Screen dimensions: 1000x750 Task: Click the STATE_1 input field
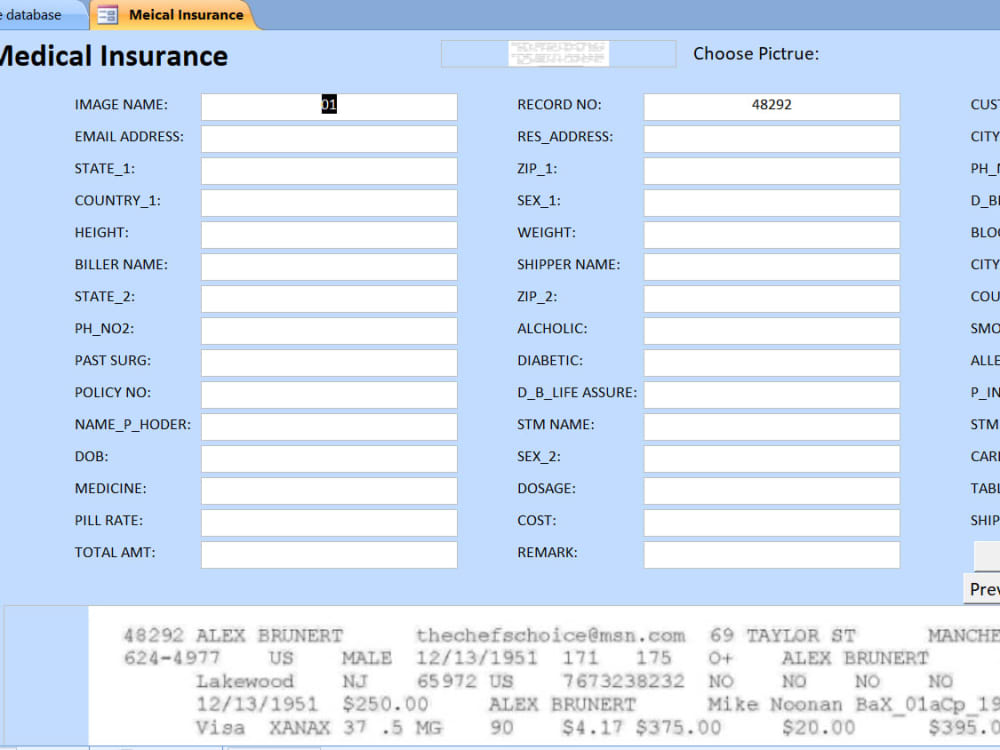click(x=329, y=171)
